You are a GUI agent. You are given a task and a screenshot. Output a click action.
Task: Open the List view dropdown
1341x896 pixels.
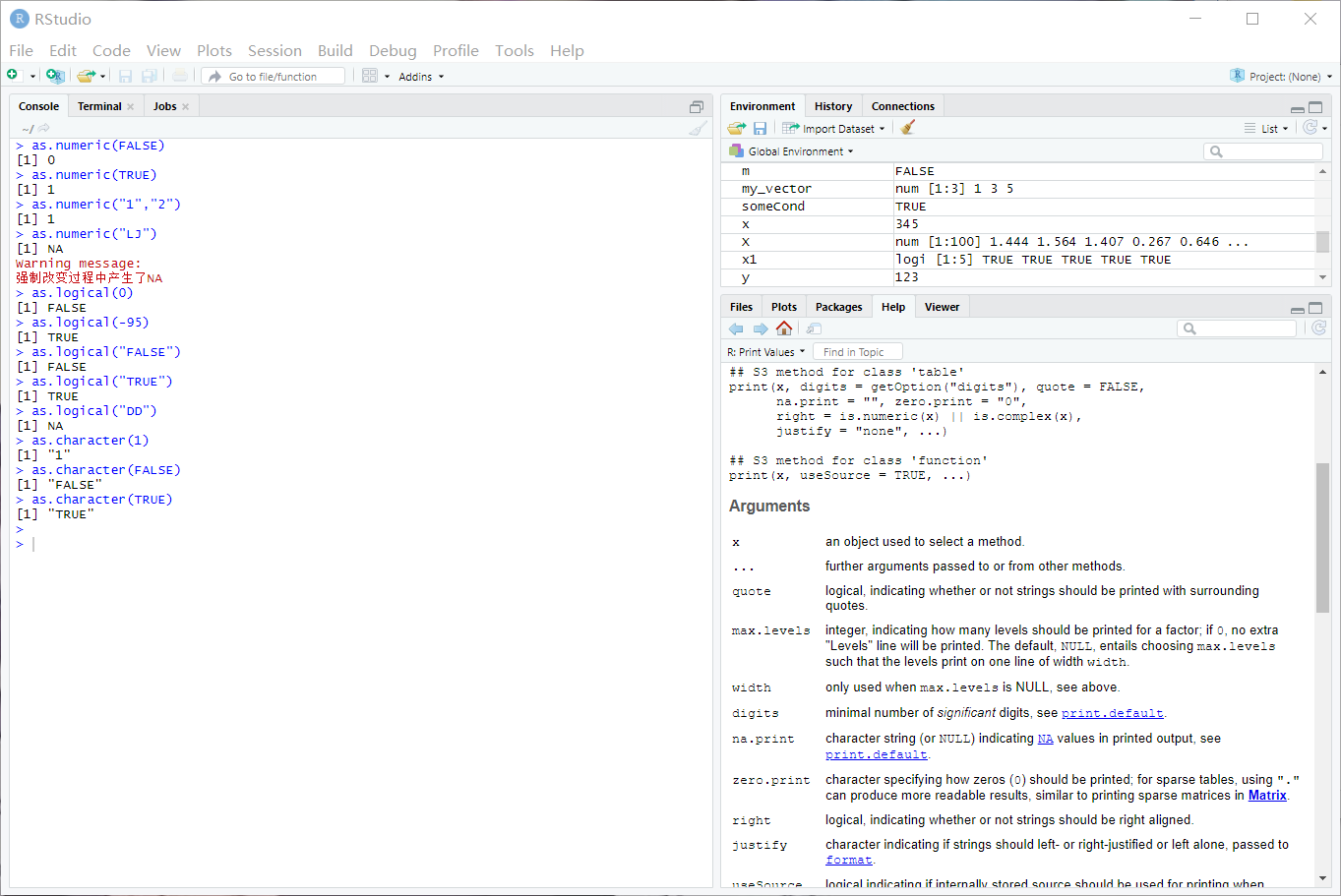coord(1266,128)
